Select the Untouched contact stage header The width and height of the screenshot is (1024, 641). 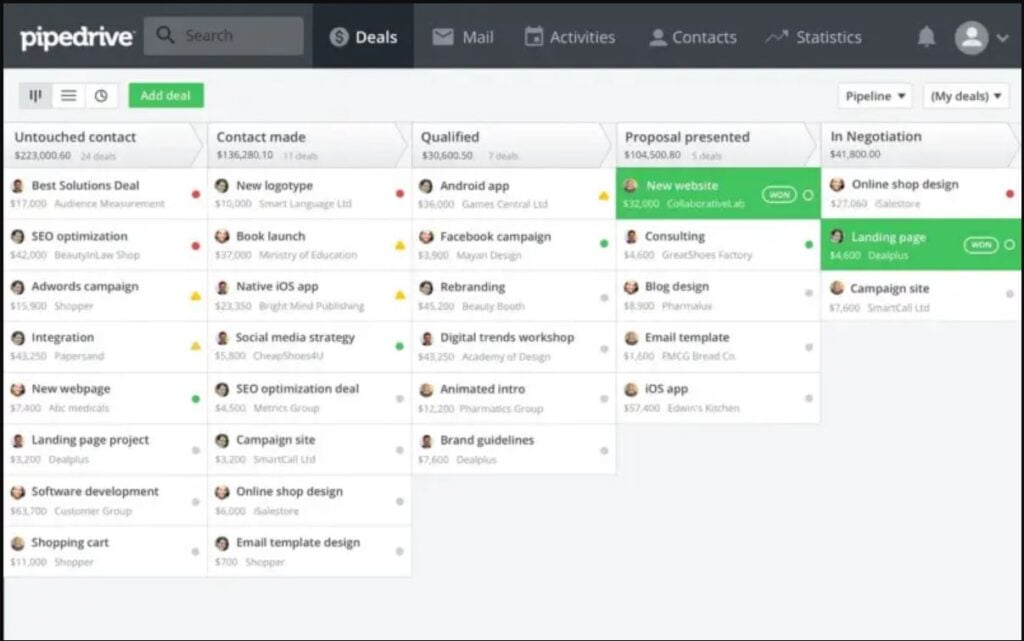[104, 145]
